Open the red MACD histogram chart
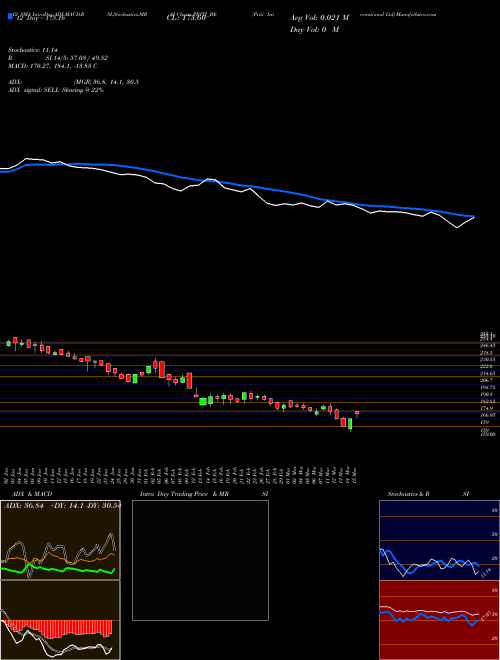 click(x=60, y=620)
